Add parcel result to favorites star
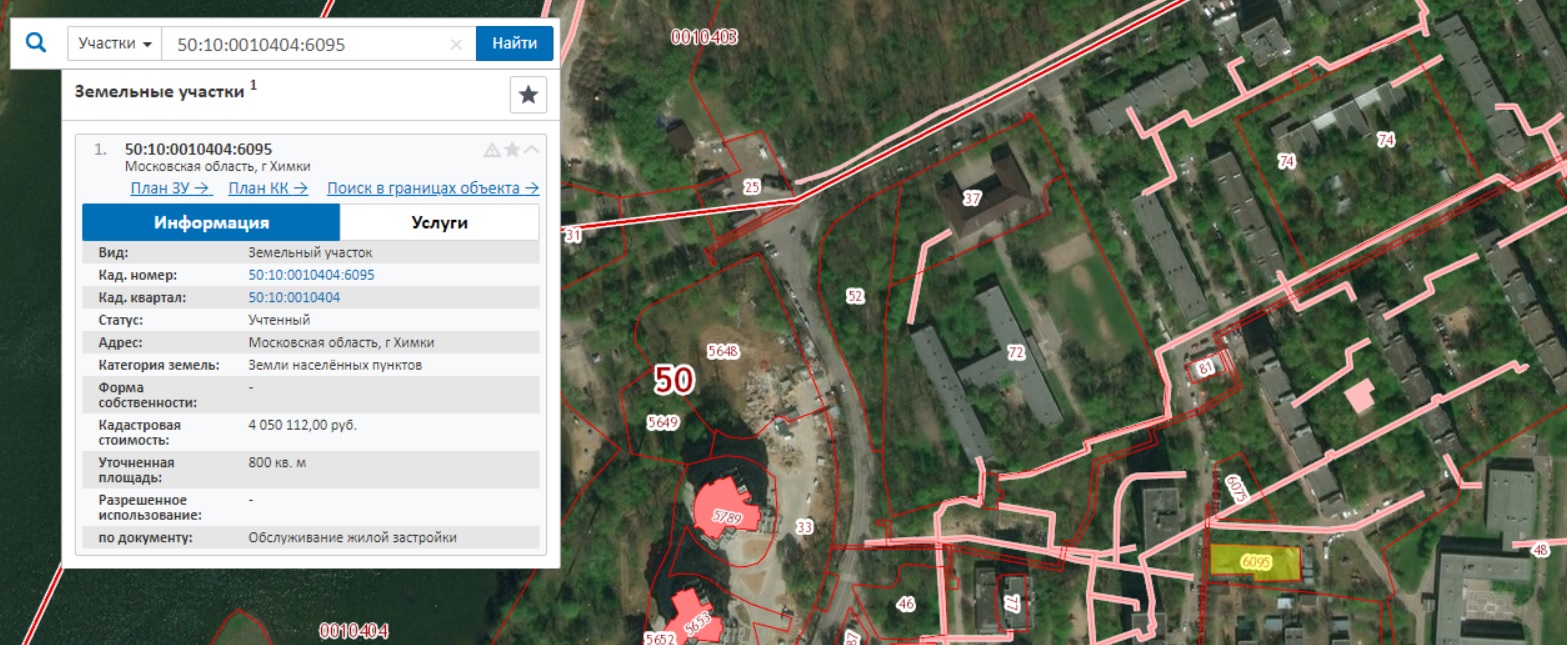Viewport: 1567px width, 645px height. 512,150
